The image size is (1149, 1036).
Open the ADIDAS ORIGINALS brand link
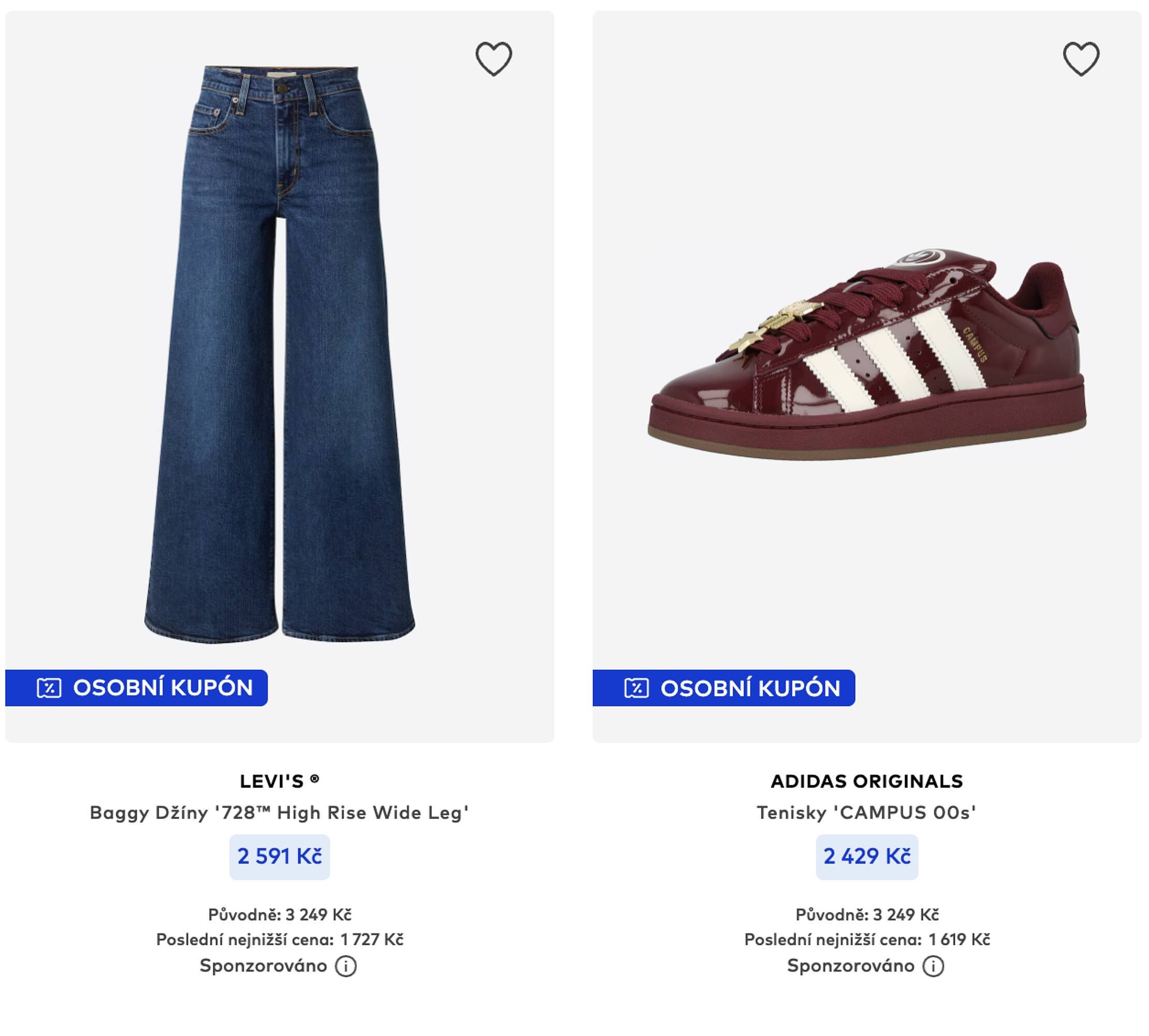pyautogui.click(x=866, y=781)
